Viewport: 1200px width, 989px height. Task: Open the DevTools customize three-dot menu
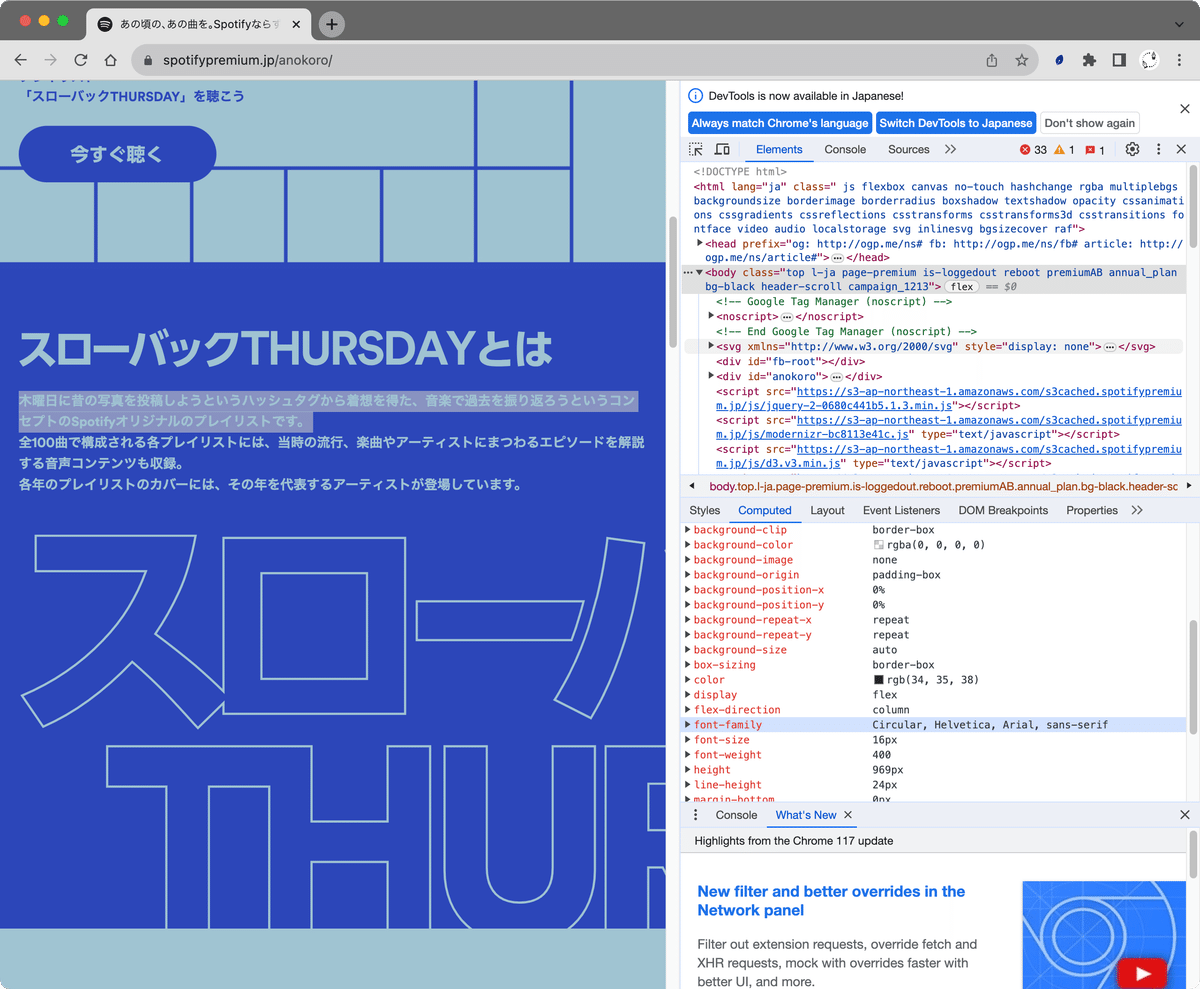[x=1159, y=149]
